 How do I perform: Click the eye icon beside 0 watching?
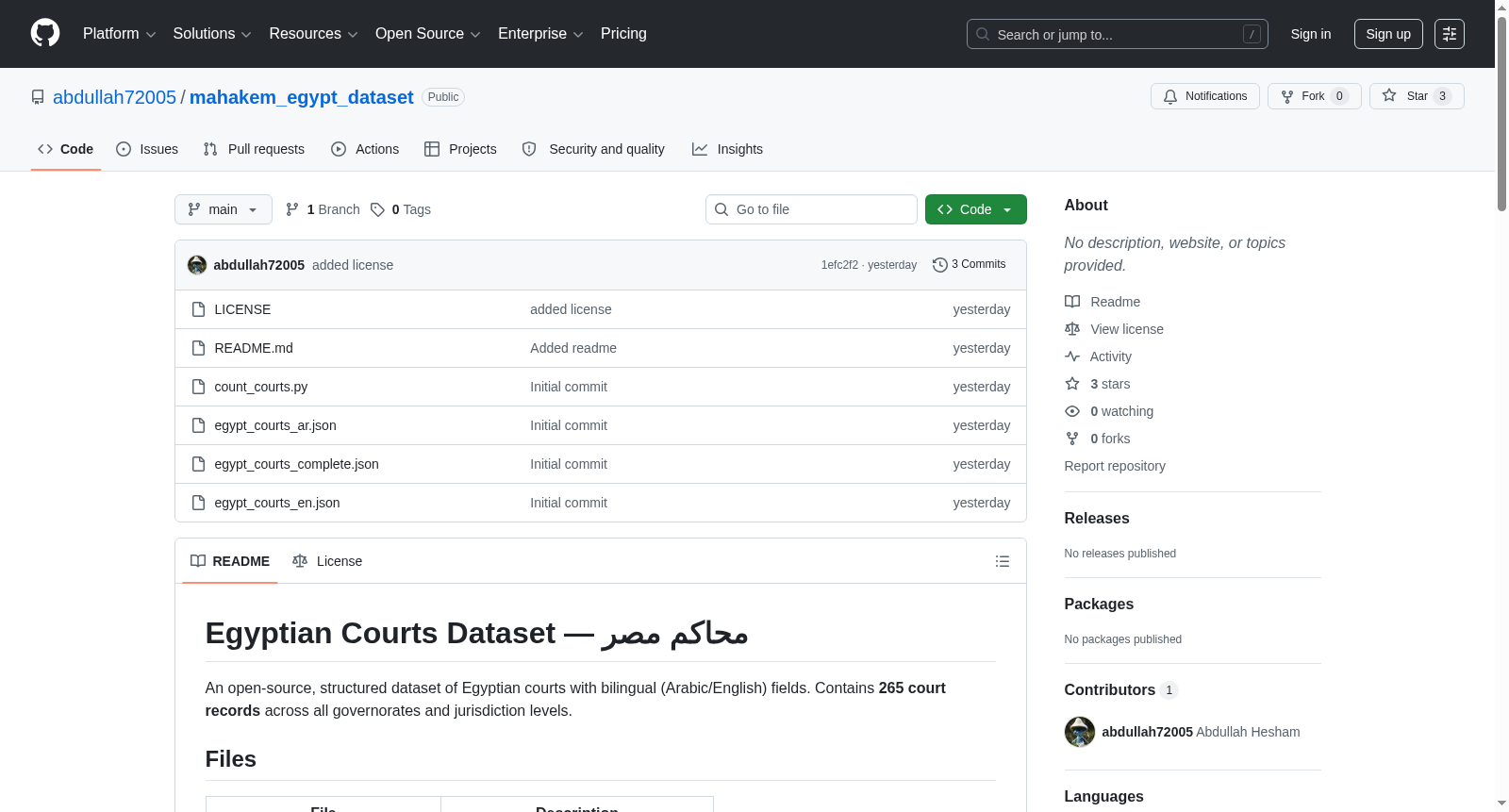[1072, 411]
